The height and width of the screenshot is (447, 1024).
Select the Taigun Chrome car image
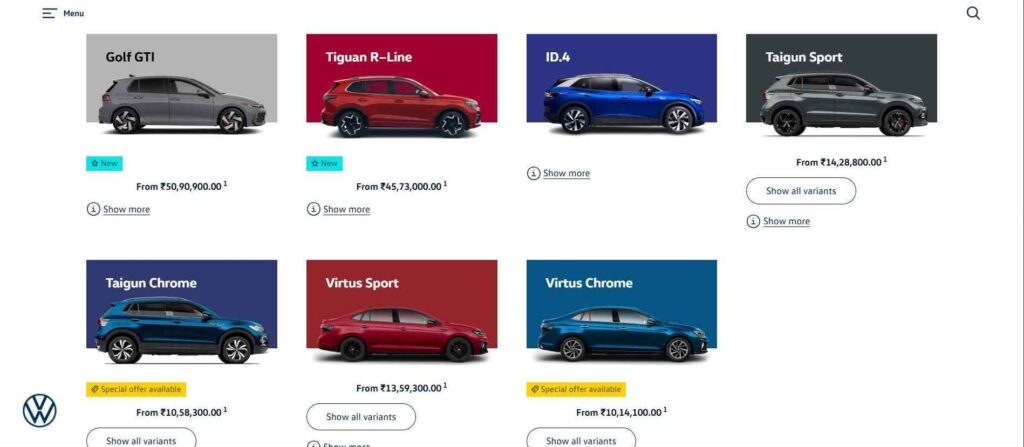[182, 330]
